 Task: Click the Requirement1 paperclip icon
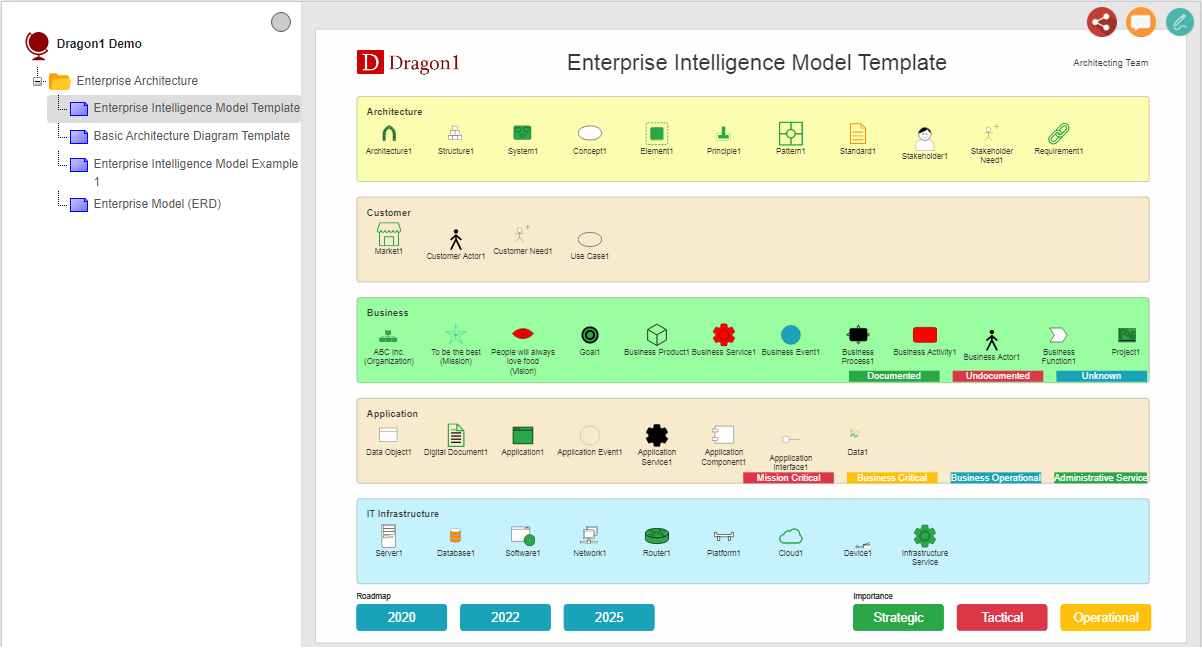point(1059,133)
